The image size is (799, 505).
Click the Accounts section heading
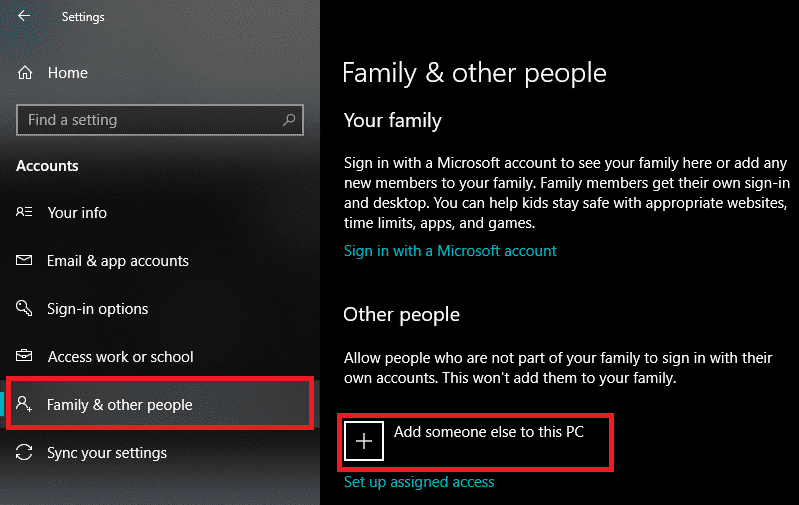tap(47, 166)
